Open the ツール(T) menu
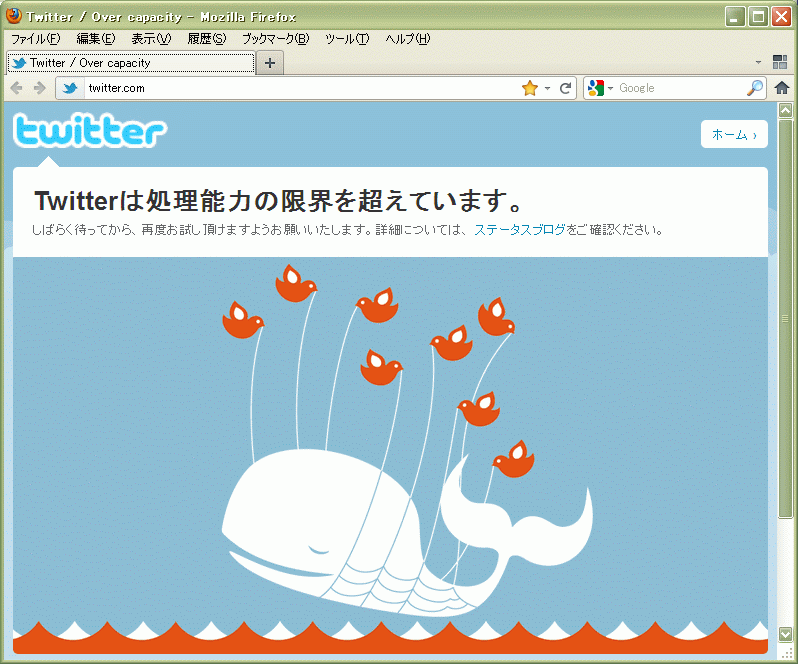This screenshot has width=798, height=664. click(x=347, y=39)
